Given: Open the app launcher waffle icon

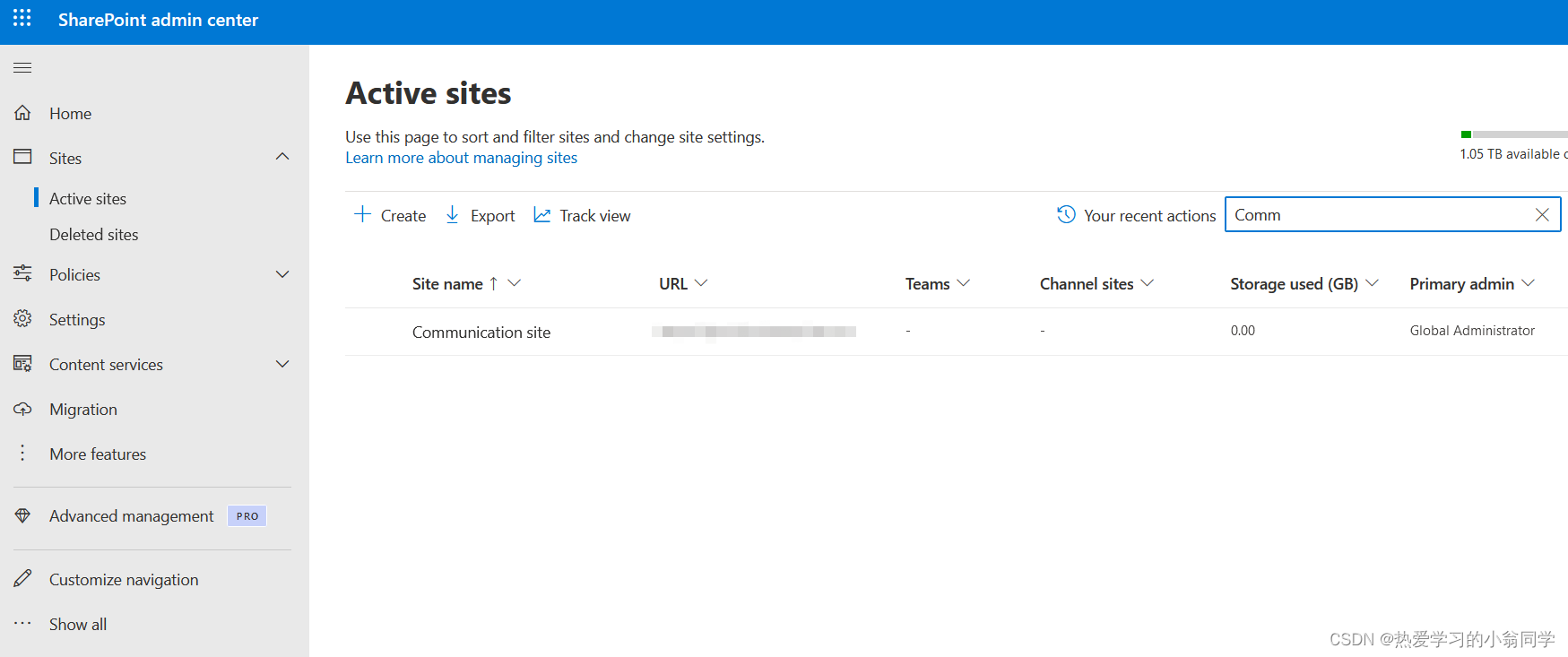Looking at the screenshot, I should click(22, 18).
